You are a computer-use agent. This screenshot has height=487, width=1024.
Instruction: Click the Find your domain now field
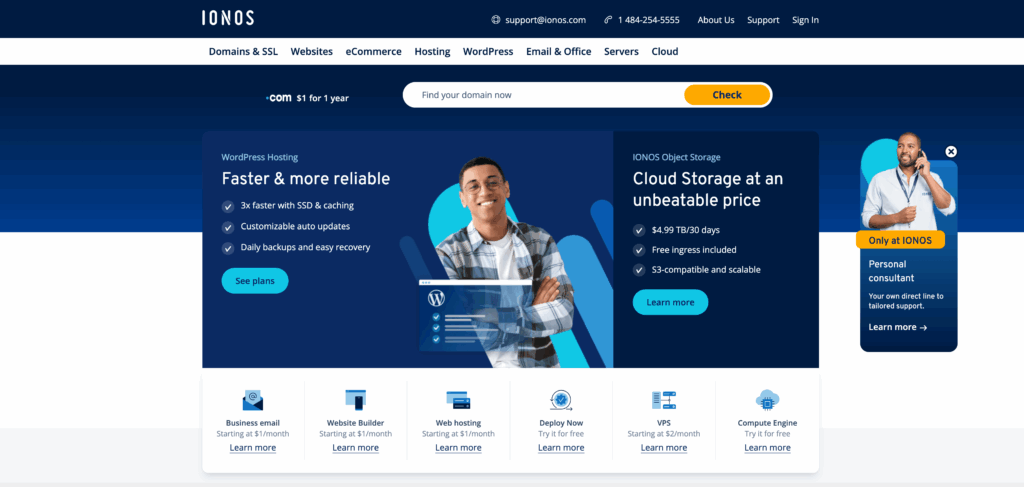pos(543,95)
